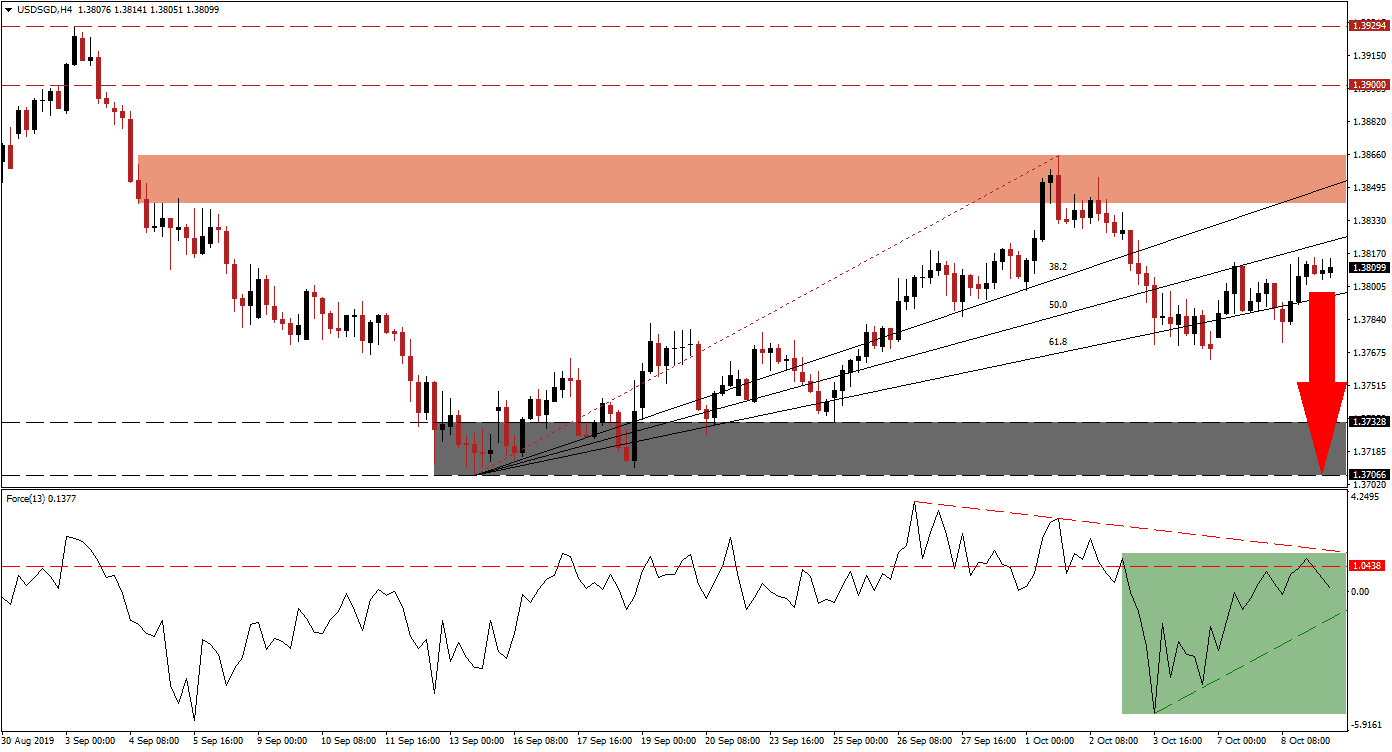Image resolution: width=1392 pixels, height=752 pixels.
Task: Click the 9 Sep 00:00 time label
Action: 282,743
